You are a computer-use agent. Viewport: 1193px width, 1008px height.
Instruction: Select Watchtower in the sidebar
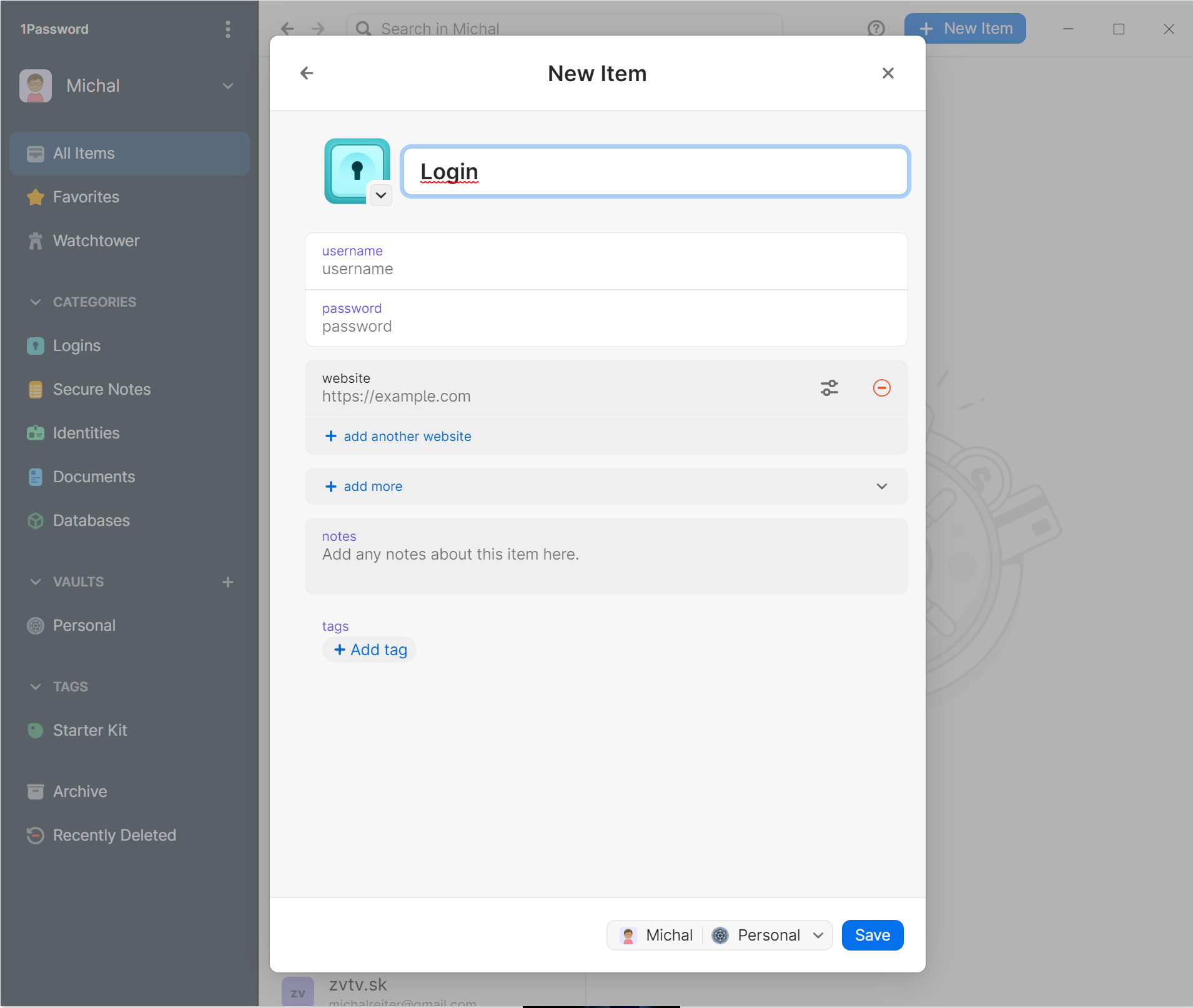pyautogui.click(x=96, y=240)
